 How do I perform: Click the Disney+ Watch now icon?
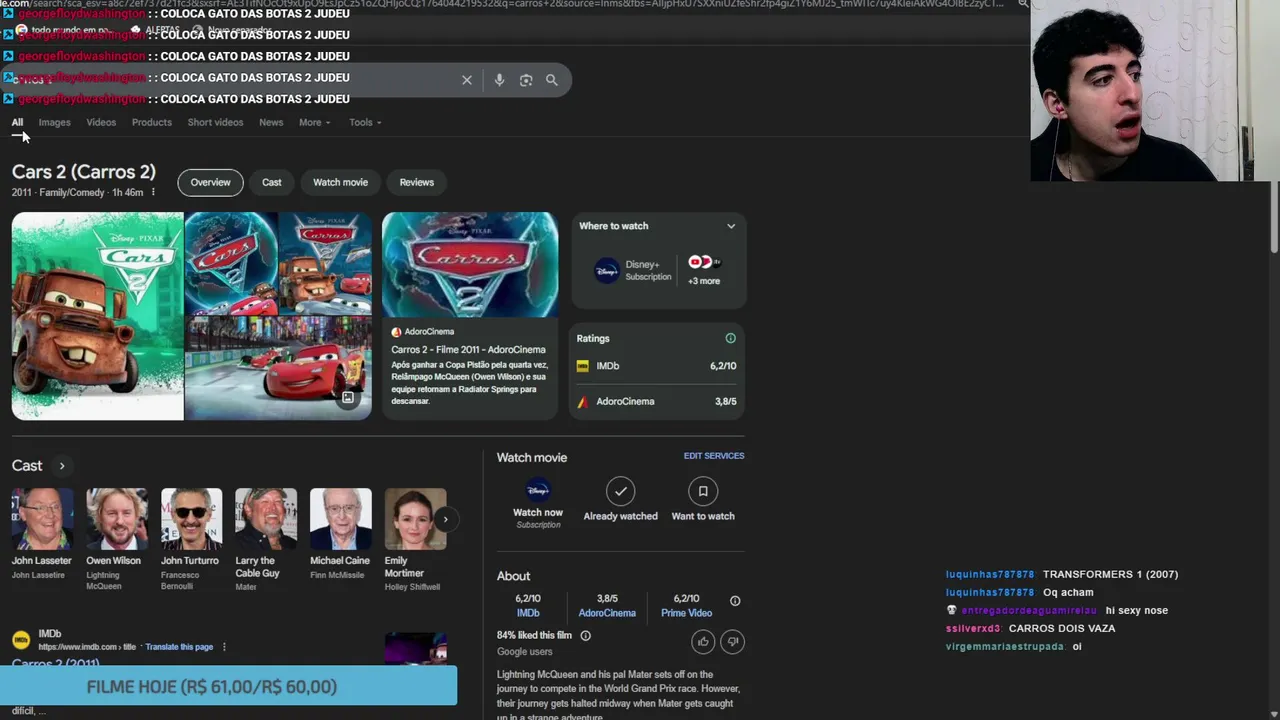(538, 490)
